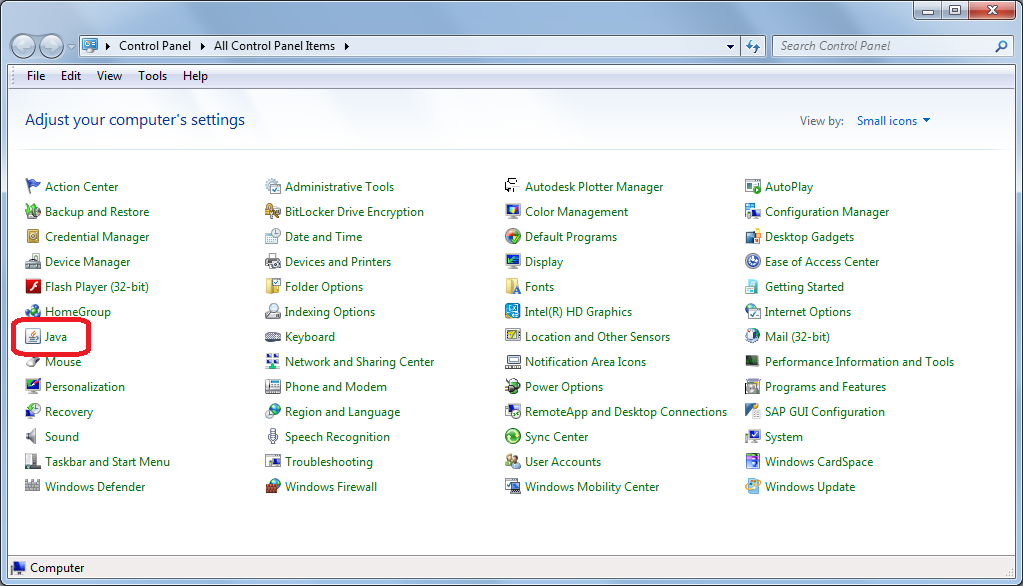Click the Administrative Tools icon
Viewport: 1023px width, 586px height.
[273, 187]
